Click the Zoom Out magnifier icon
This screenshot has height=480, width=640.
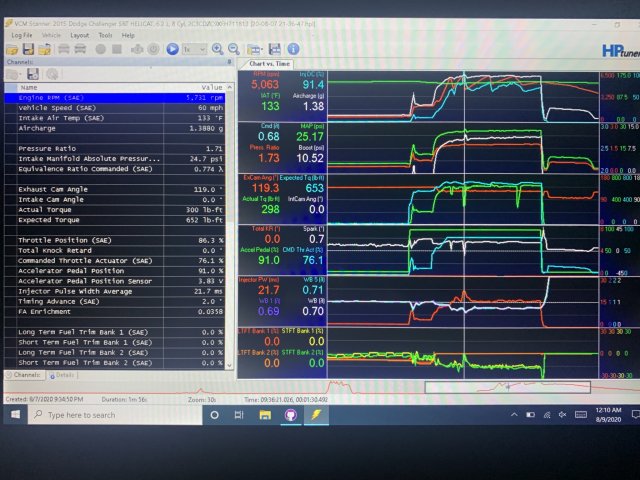click(233, 49)
